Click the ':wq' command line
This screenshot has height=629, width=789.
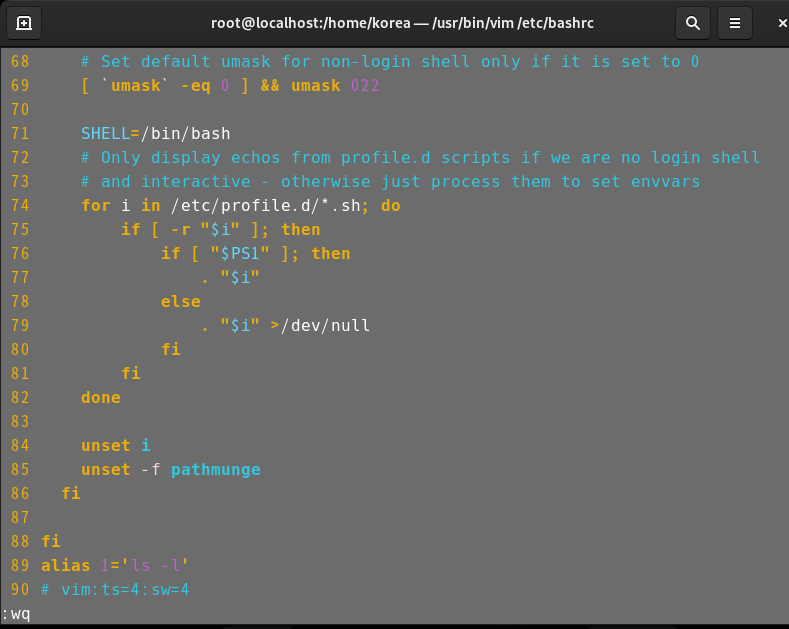pyautogui.click(x=16, y=614)
